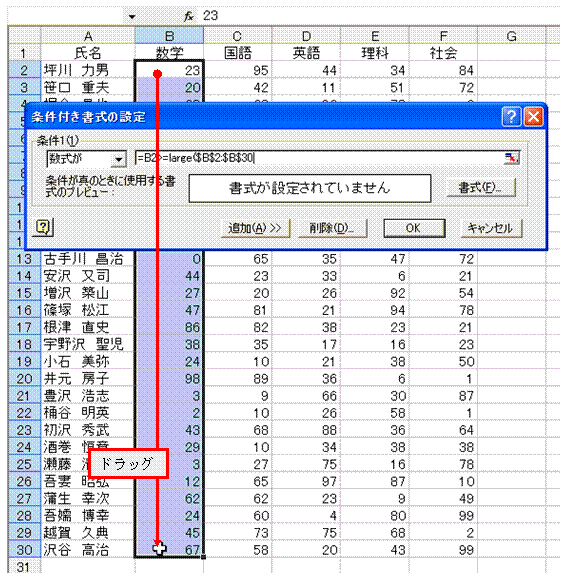Select row 20 header
The width and height of the screenshot is (567, 583).
[24, 379]
